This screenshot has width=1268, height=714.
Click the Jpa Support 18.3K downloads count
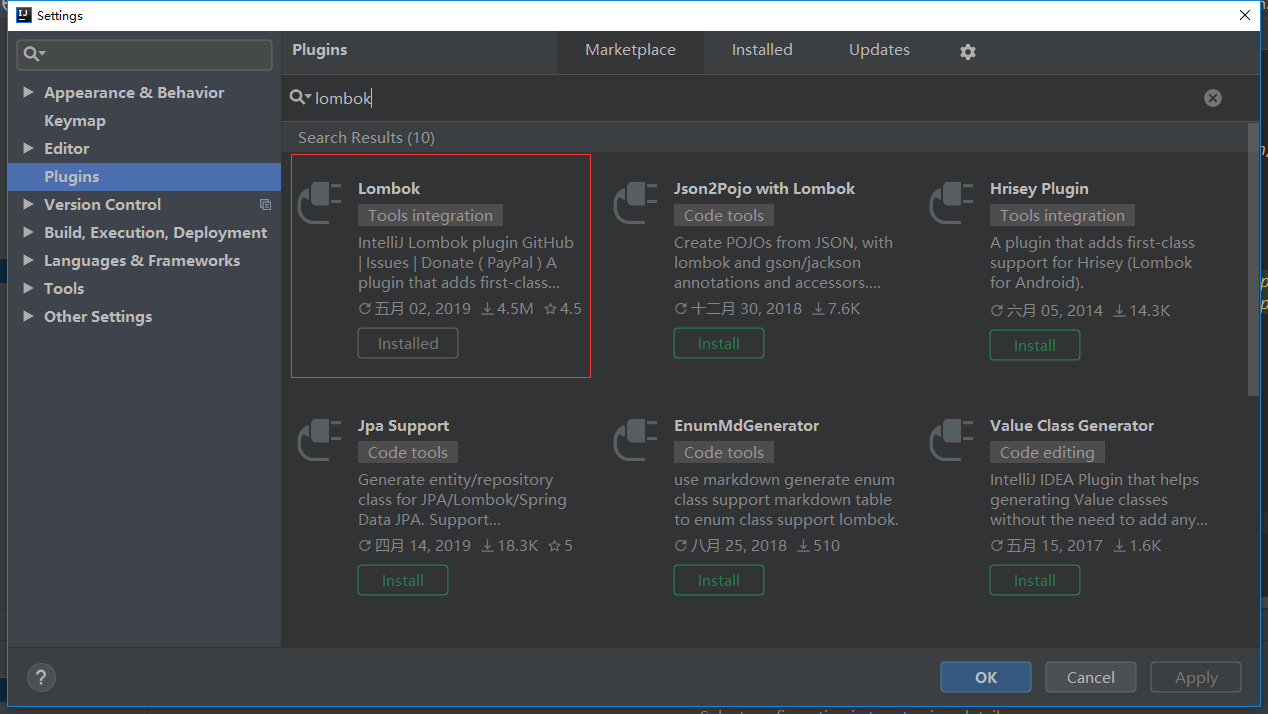click(509, 546)
